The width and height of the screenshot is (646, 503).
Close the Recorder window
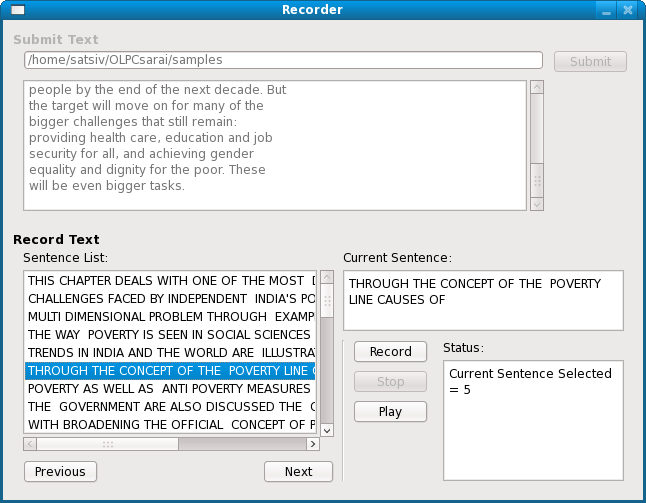[x=628, y=10]
